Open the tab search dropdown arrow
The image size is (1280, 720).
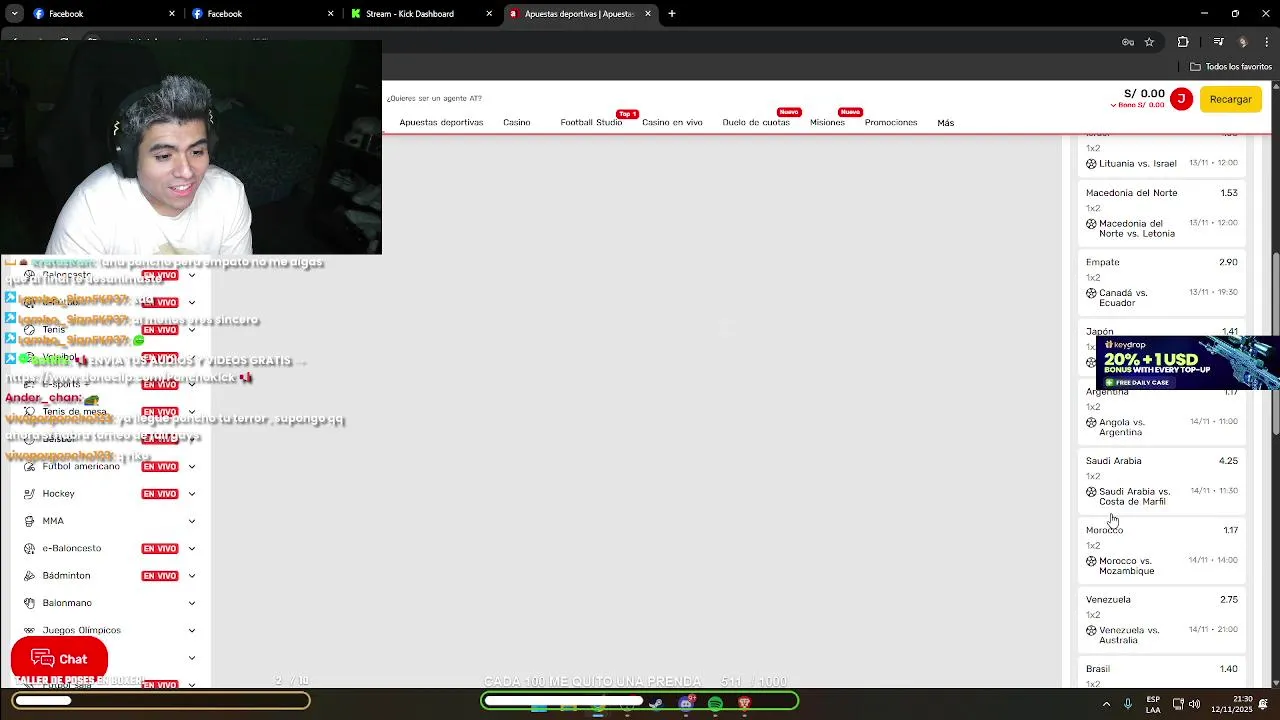[x=14, y=14]
